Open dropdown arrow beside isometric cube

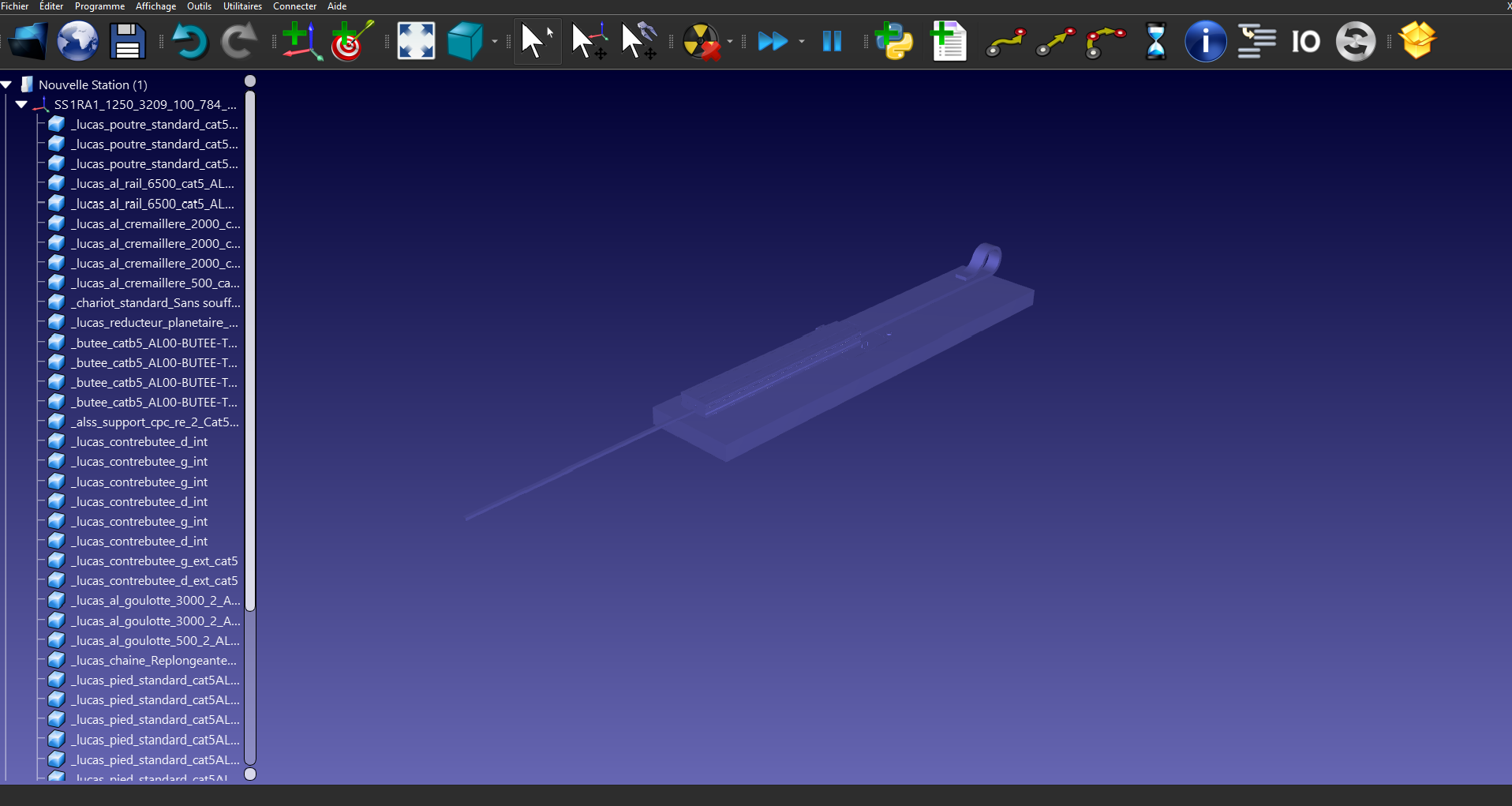(495, 42)
